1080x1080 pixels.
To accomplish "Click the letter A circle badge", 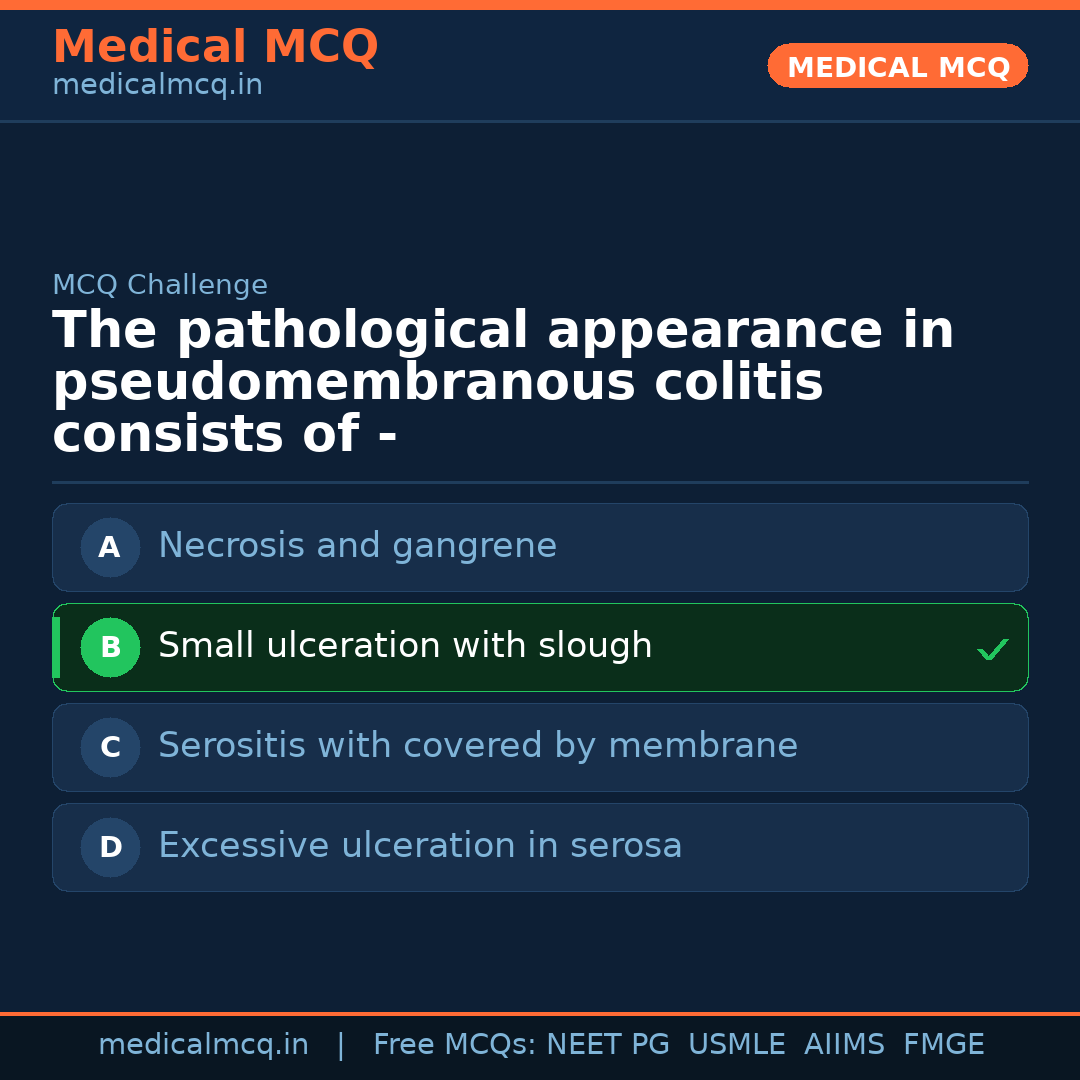I will pos(110,547).
